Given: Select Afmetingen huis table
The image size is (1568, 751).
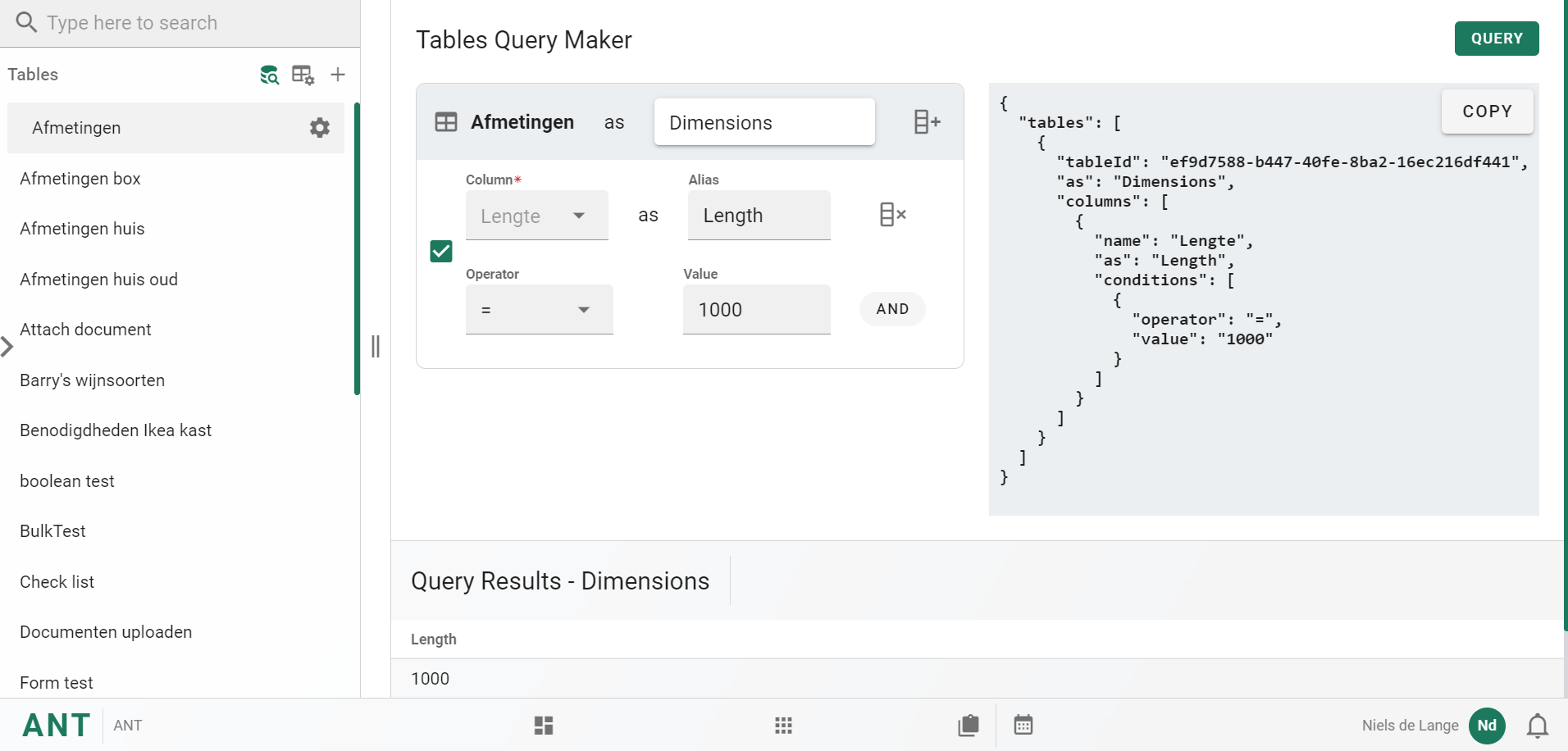Looking at the screenshot, I should [x=82, y=229].
